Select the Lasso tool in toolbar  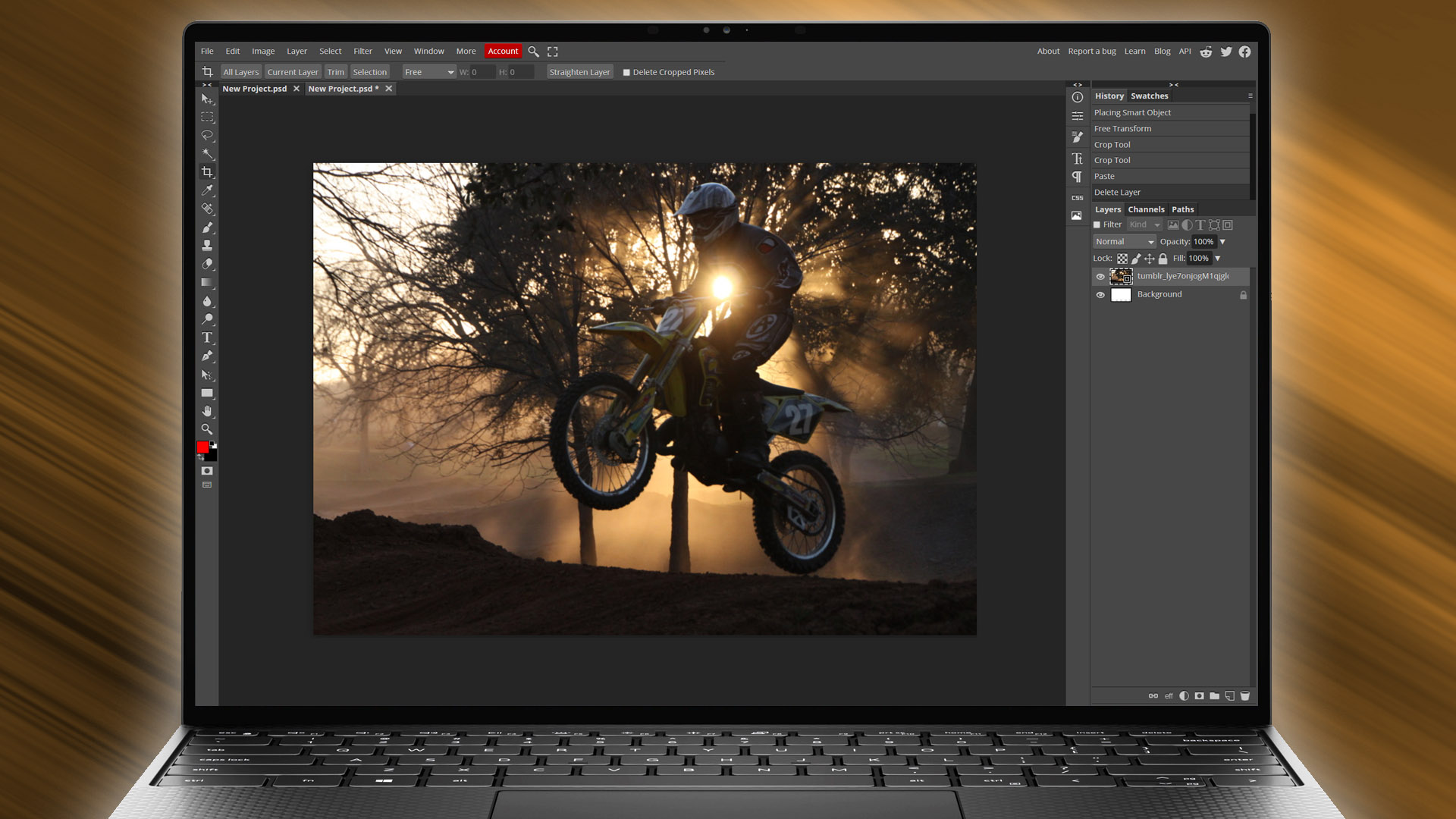point(207,135)
